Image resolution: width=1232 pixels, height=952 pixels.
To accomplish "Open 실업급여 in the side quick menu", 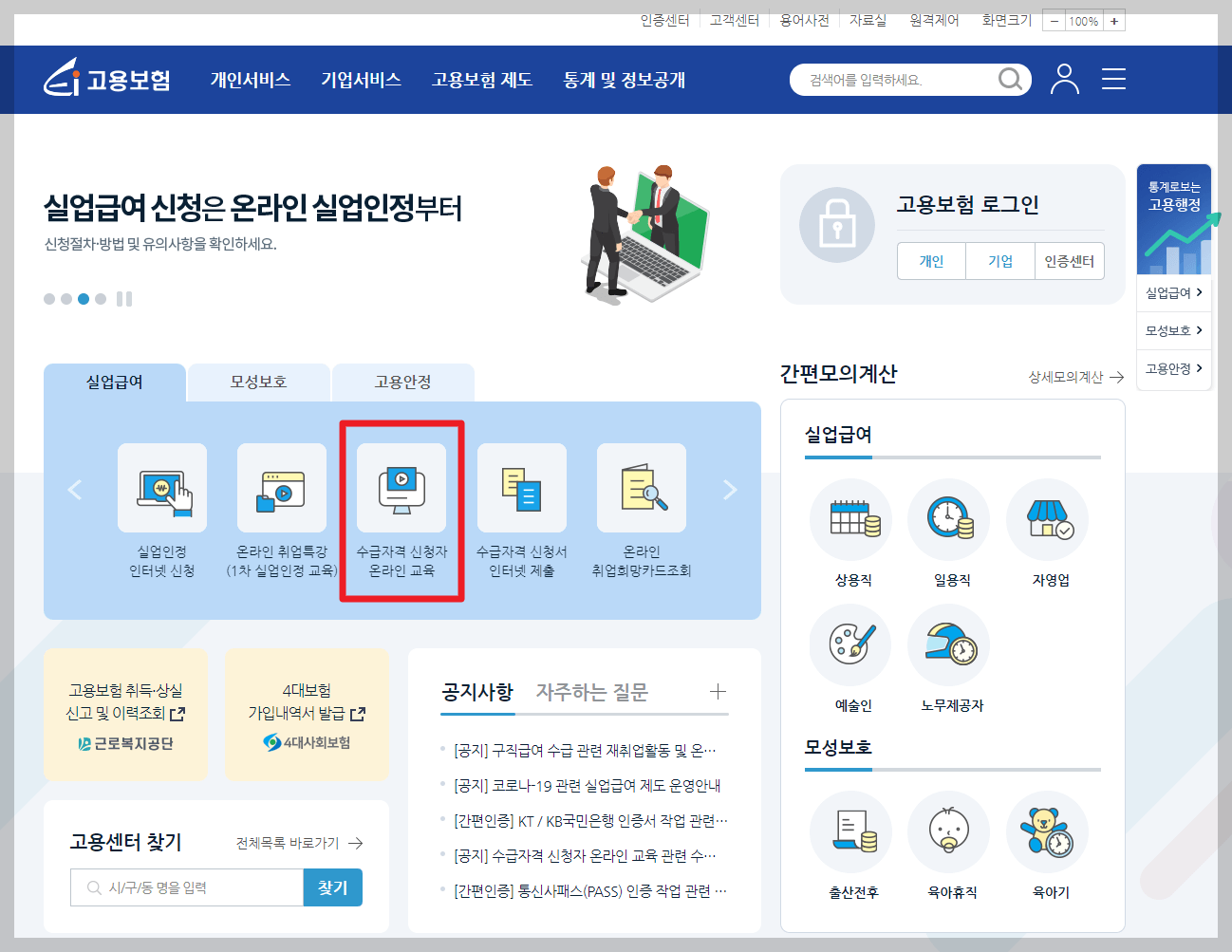I will click(x=1174, y=293).
